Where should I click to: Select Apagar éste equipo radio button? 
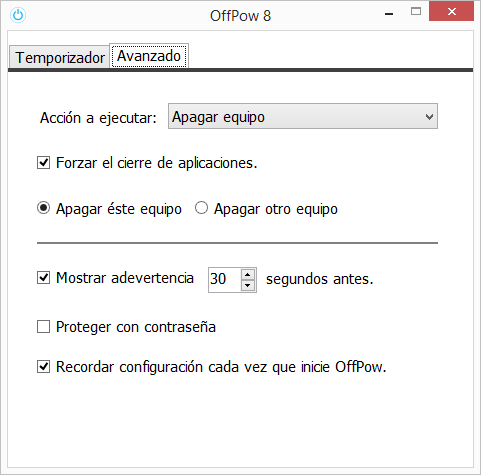tap(43, 208)
